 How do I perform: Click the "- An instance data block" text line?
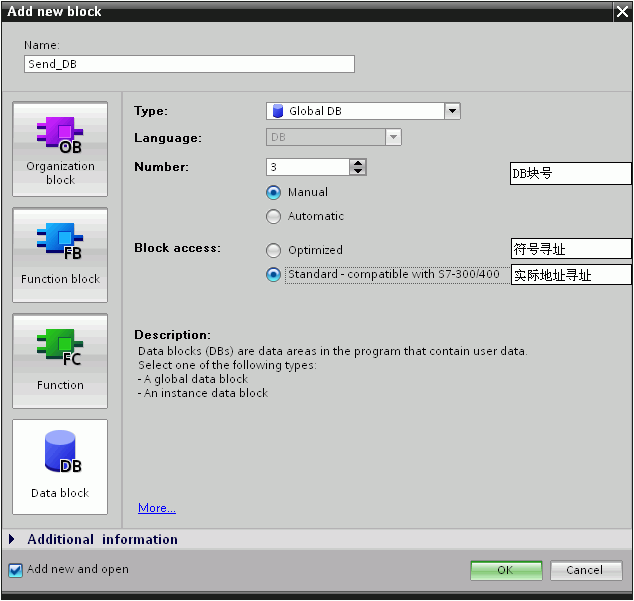[203, 393]
